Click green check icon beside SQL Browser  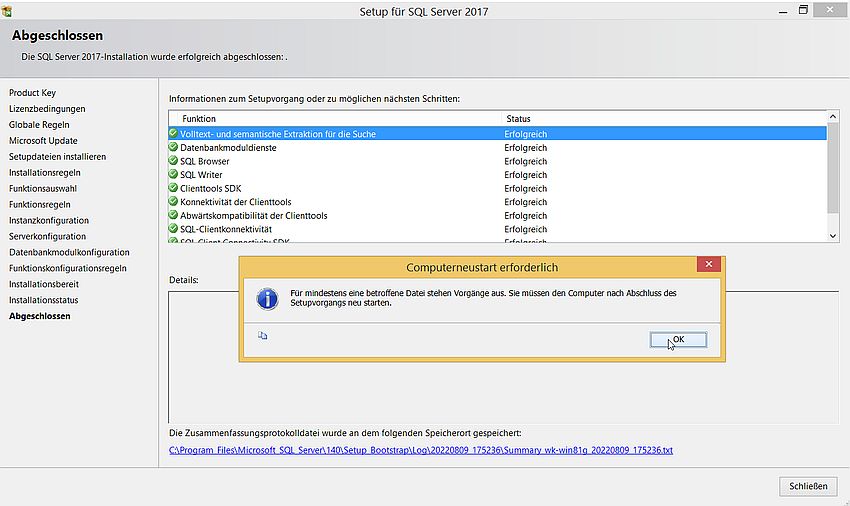coord(173,161)
